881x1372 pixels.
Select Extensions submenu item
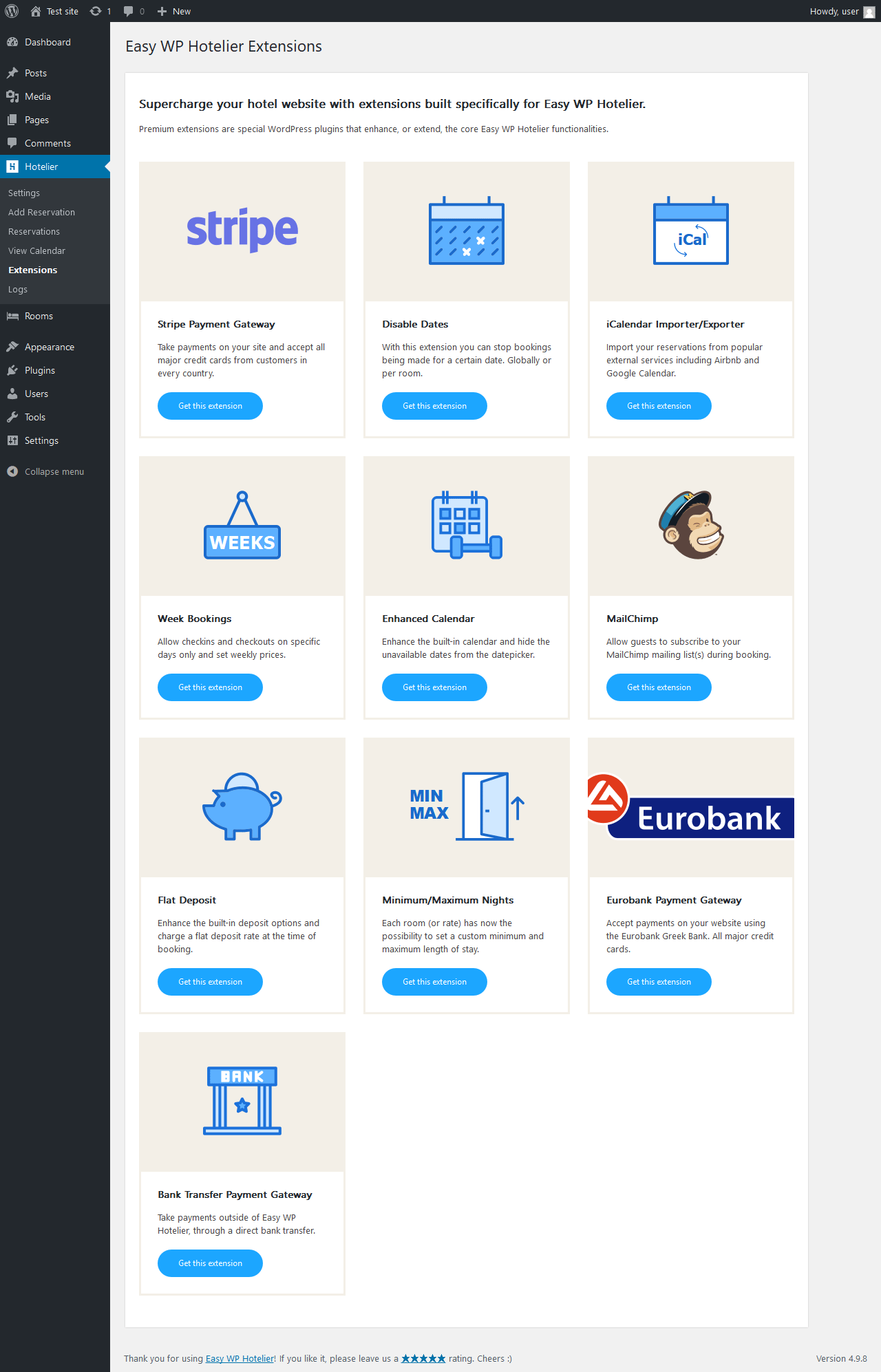point(32,270)
